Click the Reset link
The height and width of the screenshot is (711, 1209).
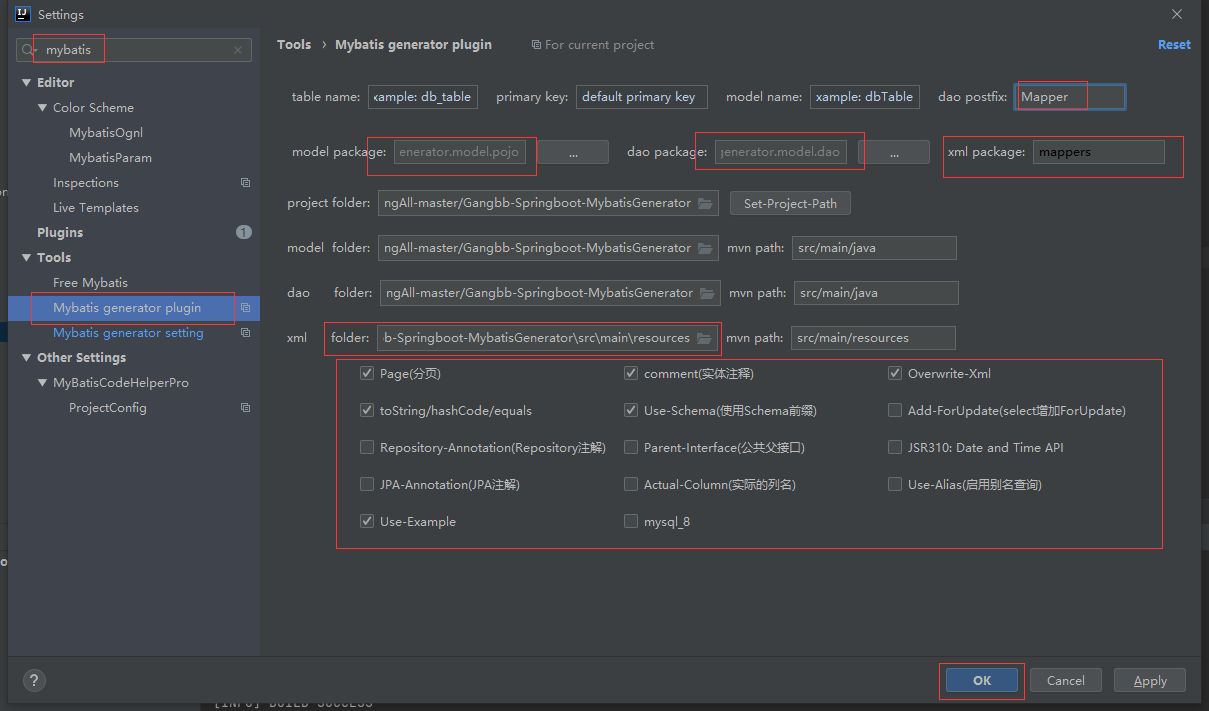[1174, 45]
